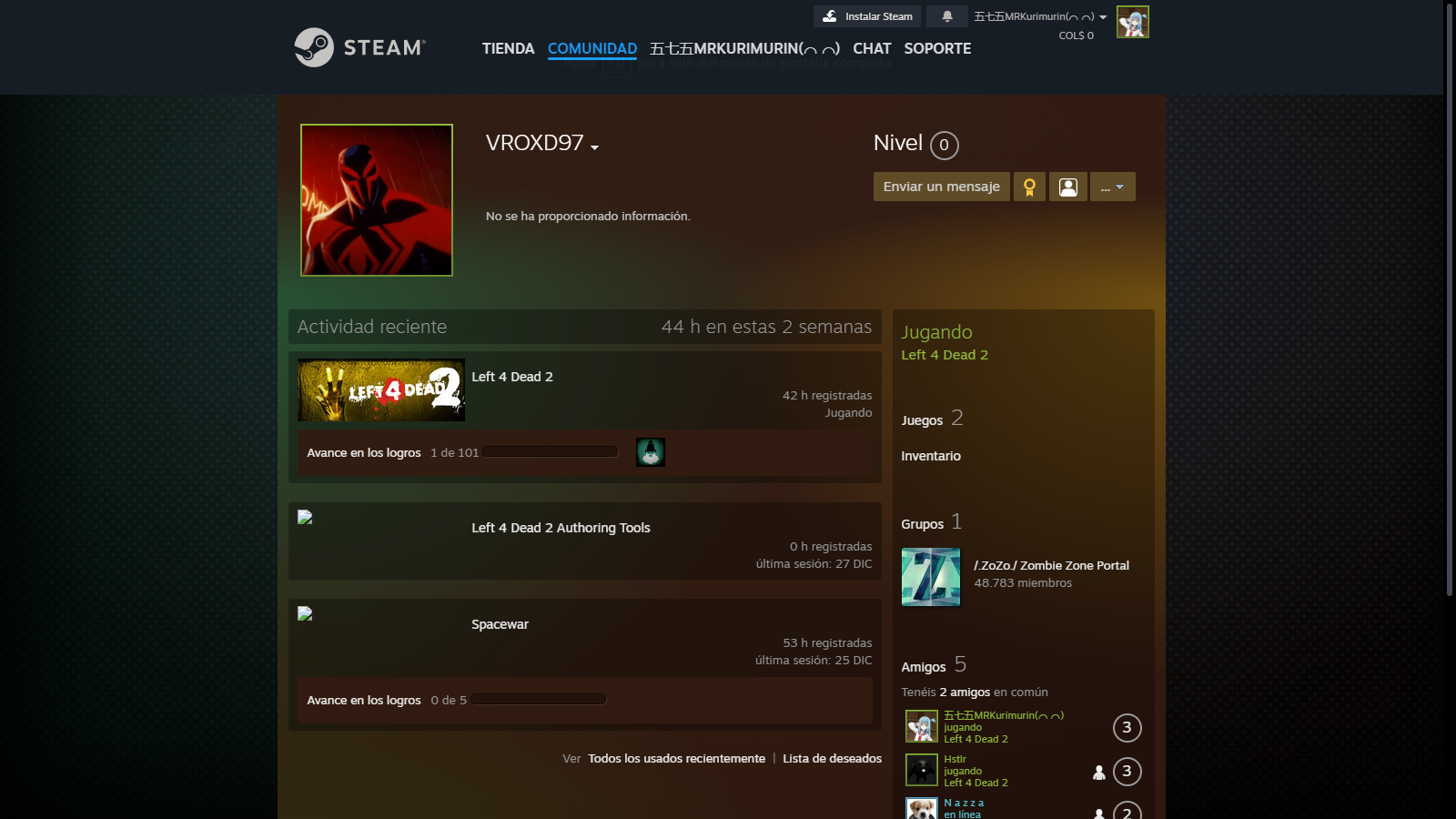Open Hstlr friend name link

(955, 759)
